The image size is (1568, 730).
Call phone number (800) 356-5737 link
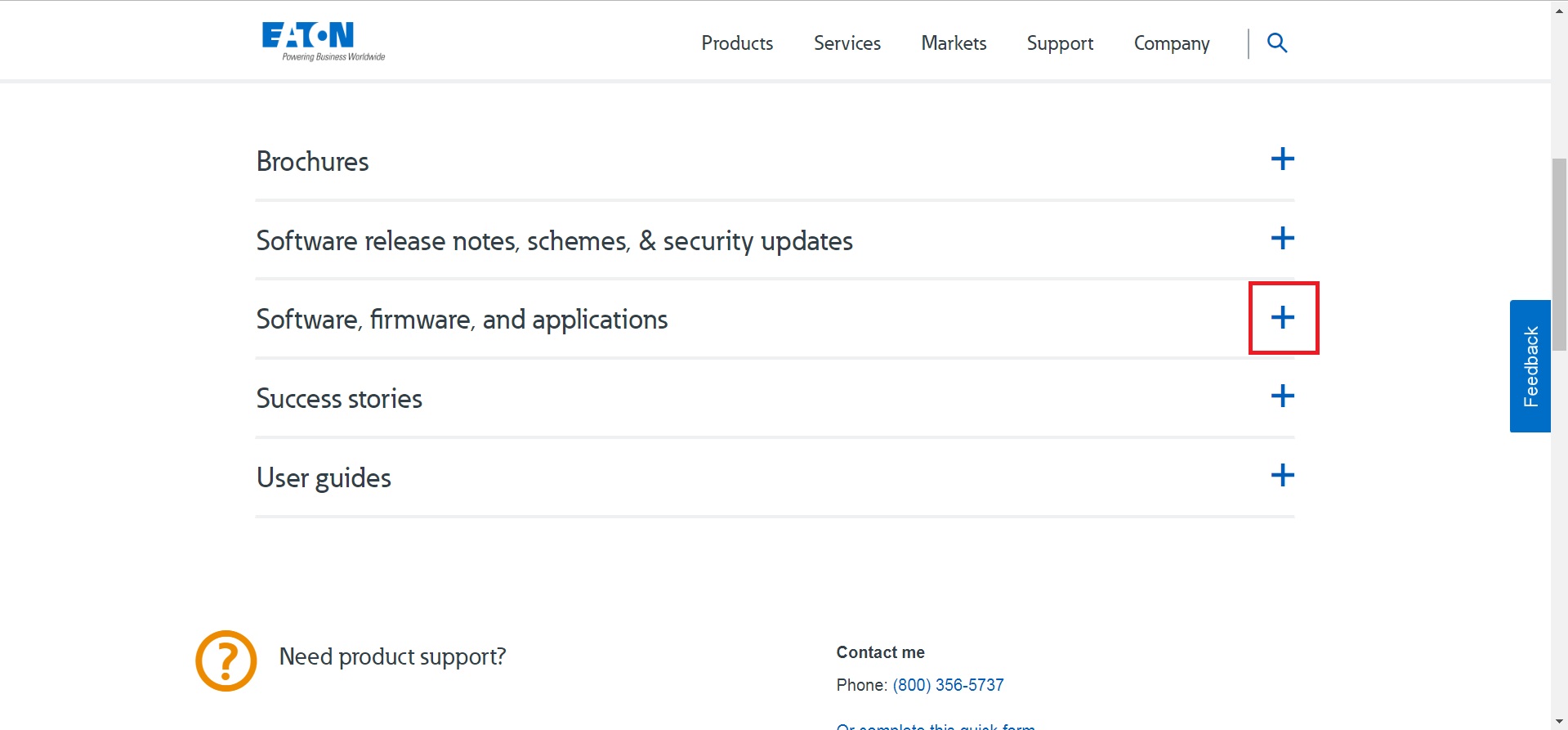[948, 685]
